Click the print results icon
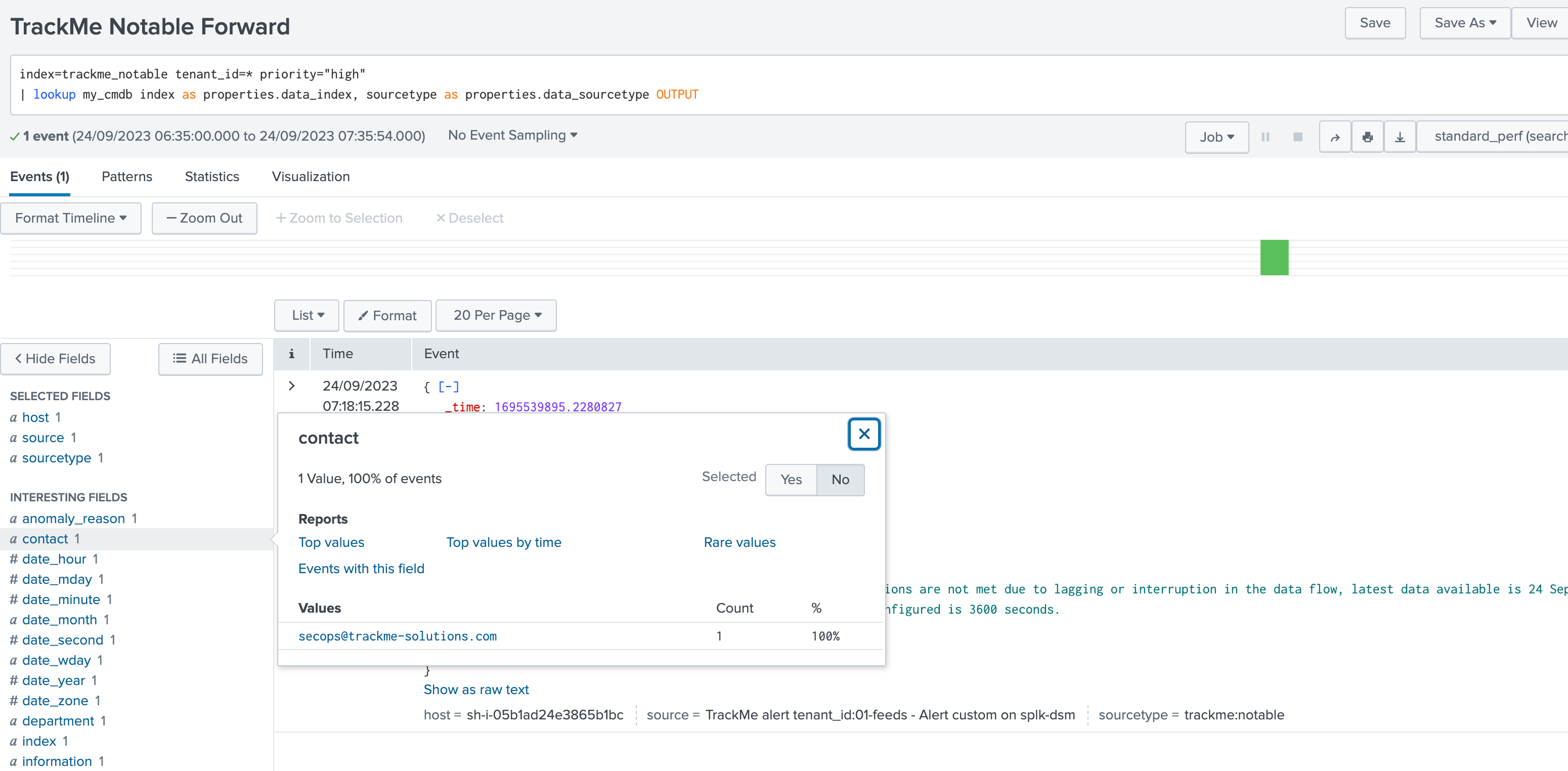 tap(1367, 137)
